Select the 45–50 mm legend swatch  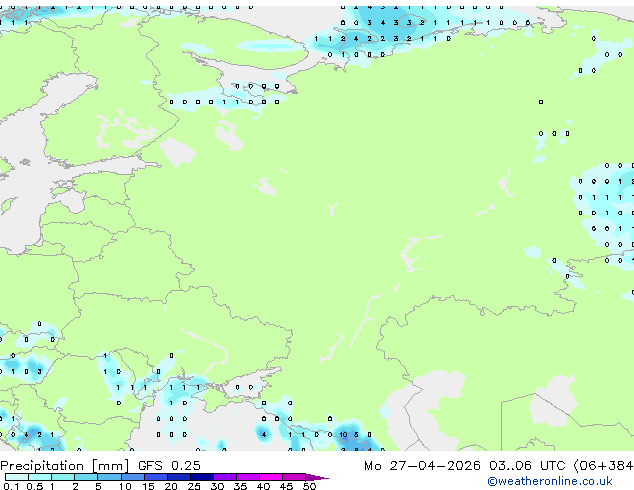[294, 477]
